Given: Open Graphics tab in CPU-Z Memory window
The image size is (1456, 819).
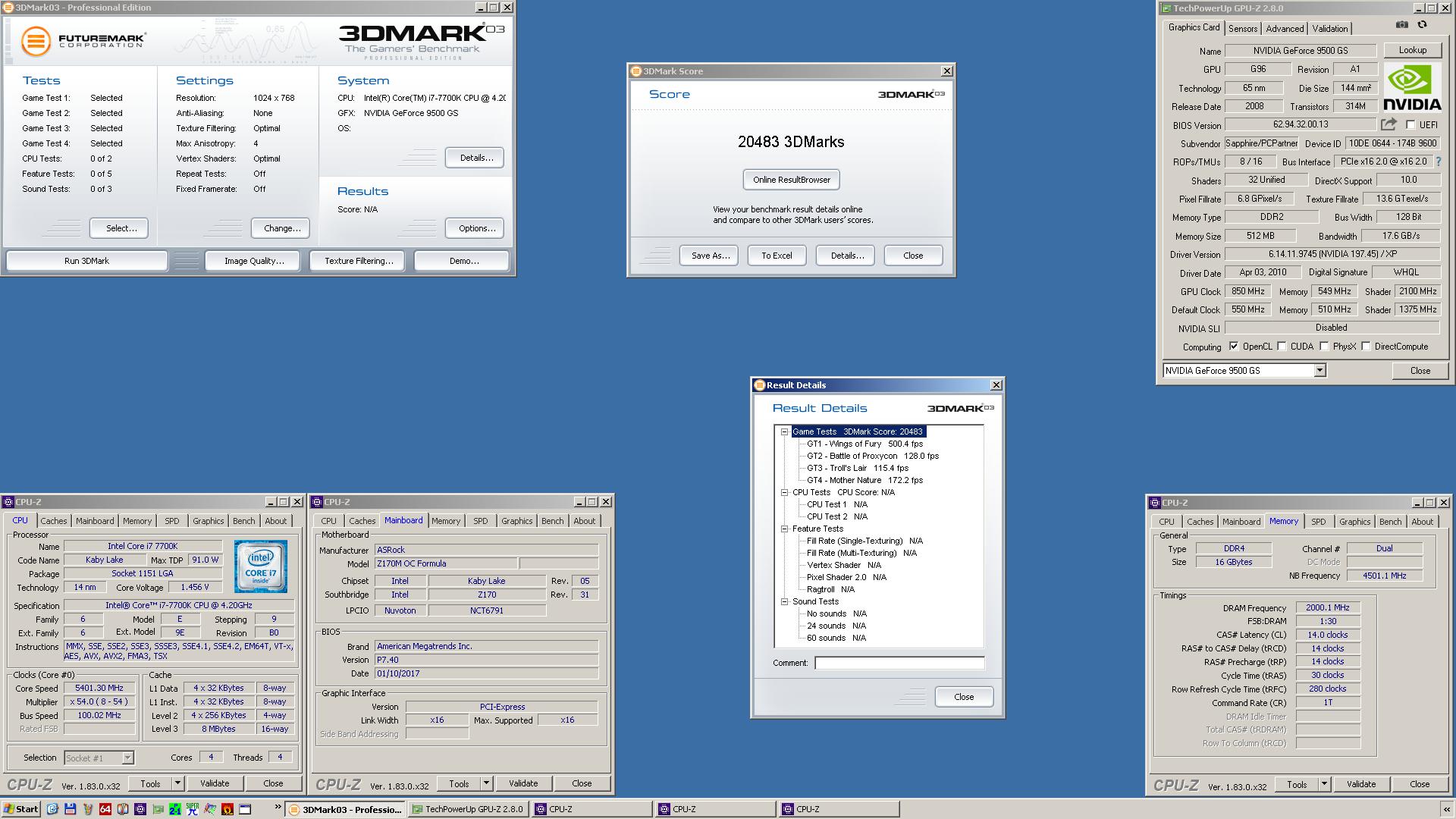Looking at the screenshot, I should [1354, 522].
